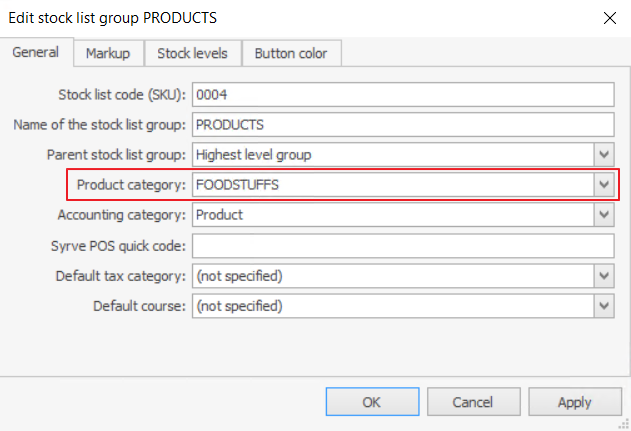Go to the Button color tab
Image resolution: width=631 pixels, height=431 pixels.
290,53
